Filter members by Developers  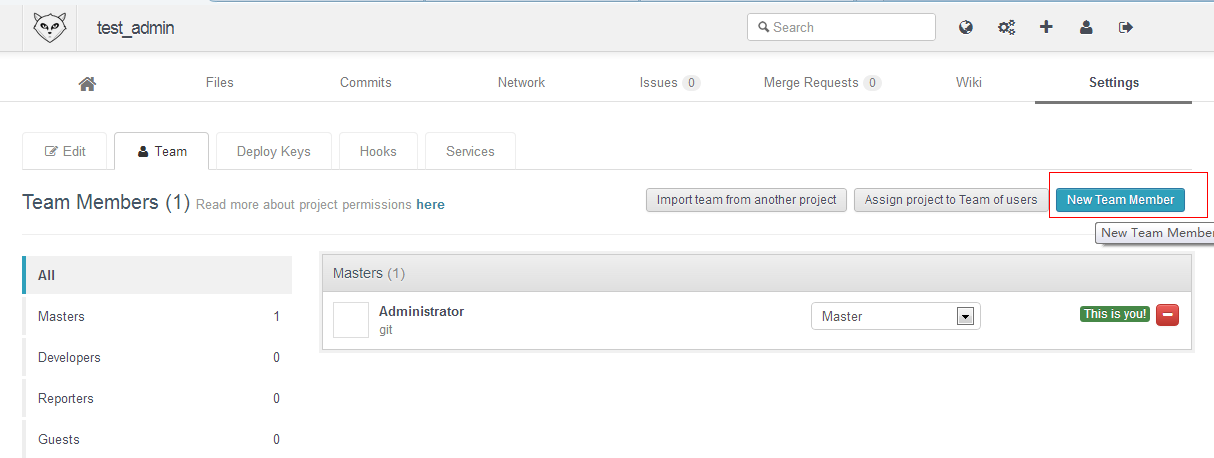[x=157, y=357]
